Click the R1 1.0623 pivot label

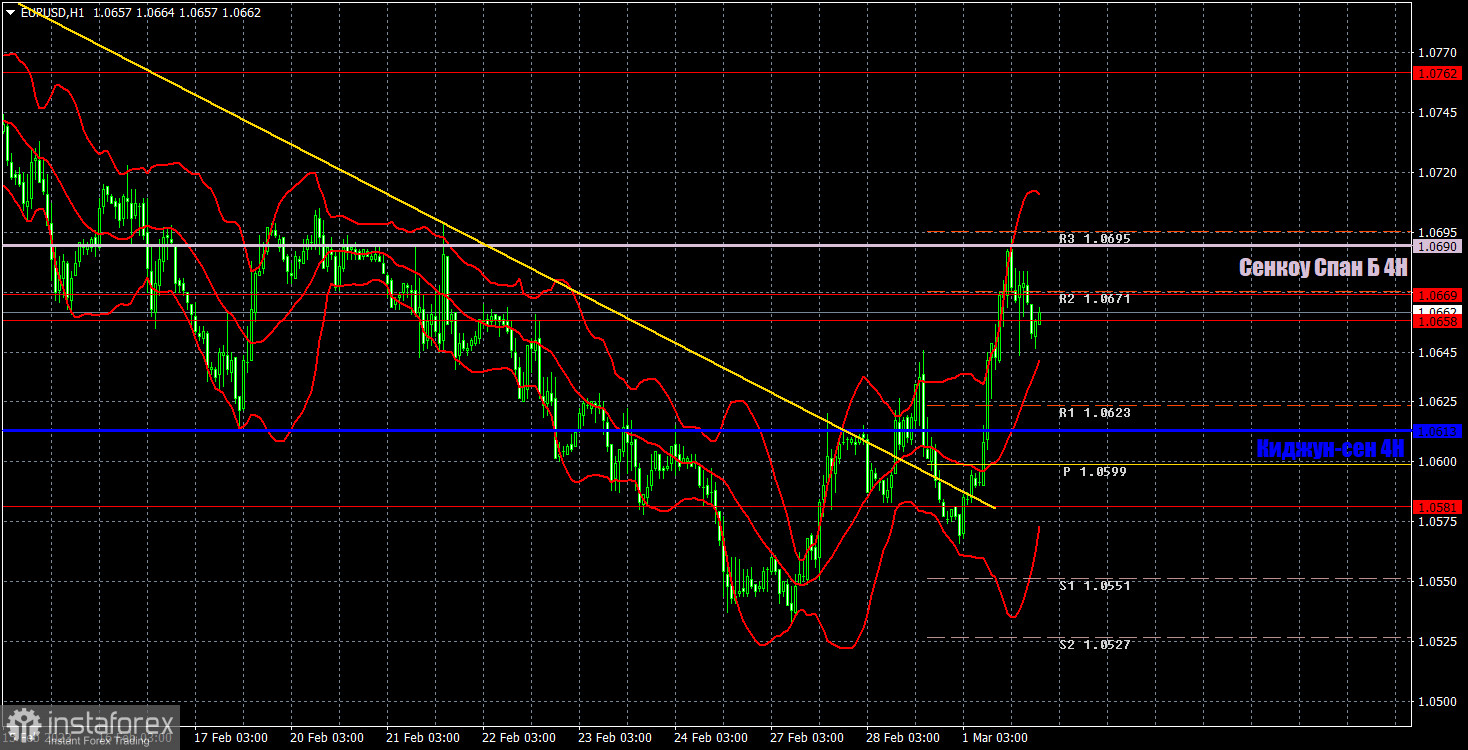[1095, 412]
